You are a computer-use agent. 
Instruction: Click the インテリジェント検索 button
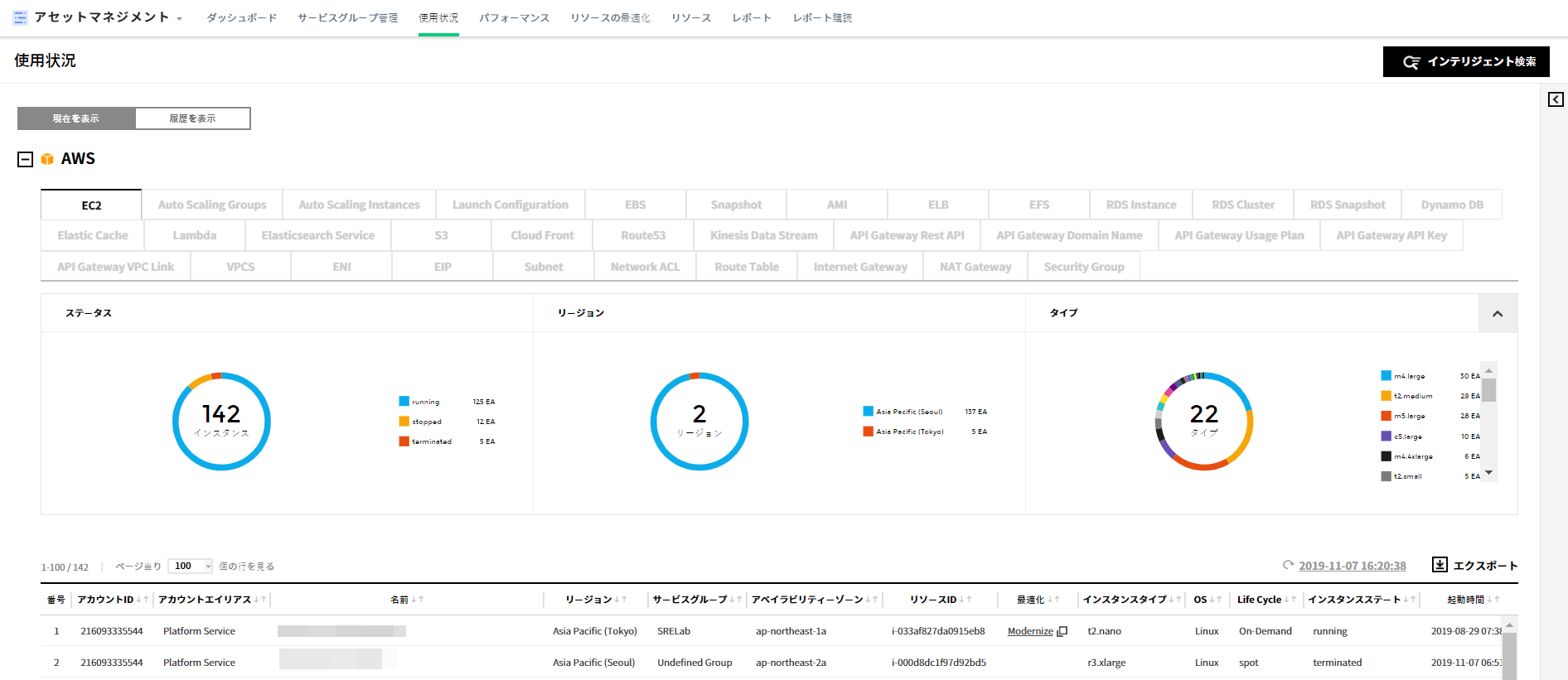click(x=1465, y=62)
